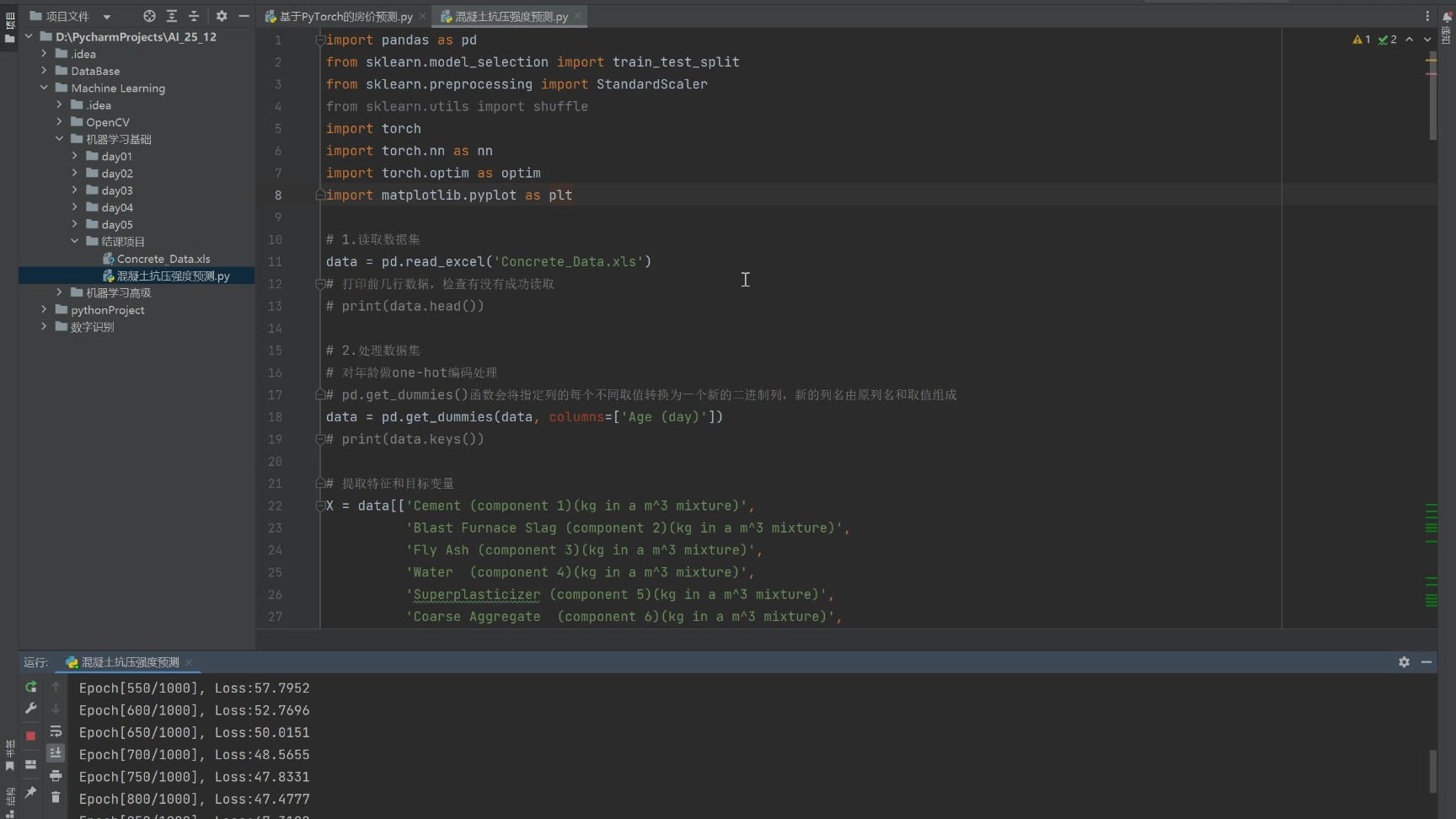
Task: Fold the import block at line 1
Action: click(x=320, y=40)
